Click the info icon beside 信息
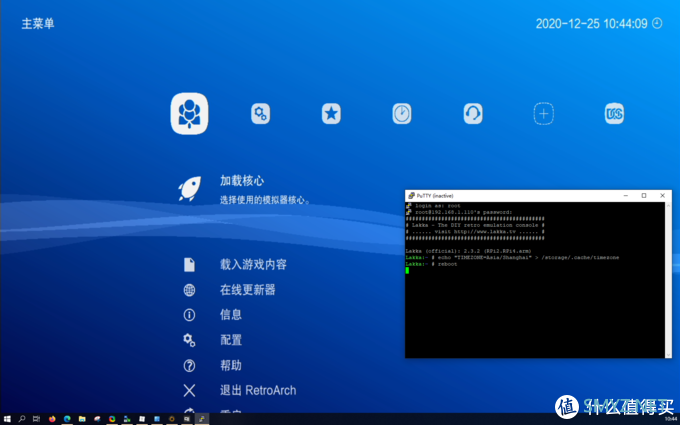The width and height of the screenshot is (680, 425). click(x=189, y=315)
